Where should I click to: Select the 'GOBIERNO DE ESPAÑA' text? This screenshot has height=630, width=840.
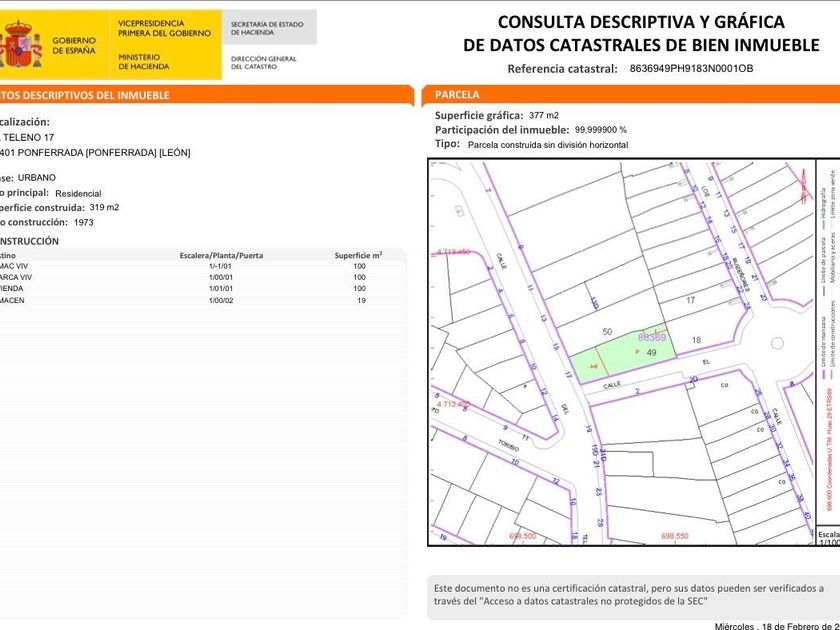74,46
